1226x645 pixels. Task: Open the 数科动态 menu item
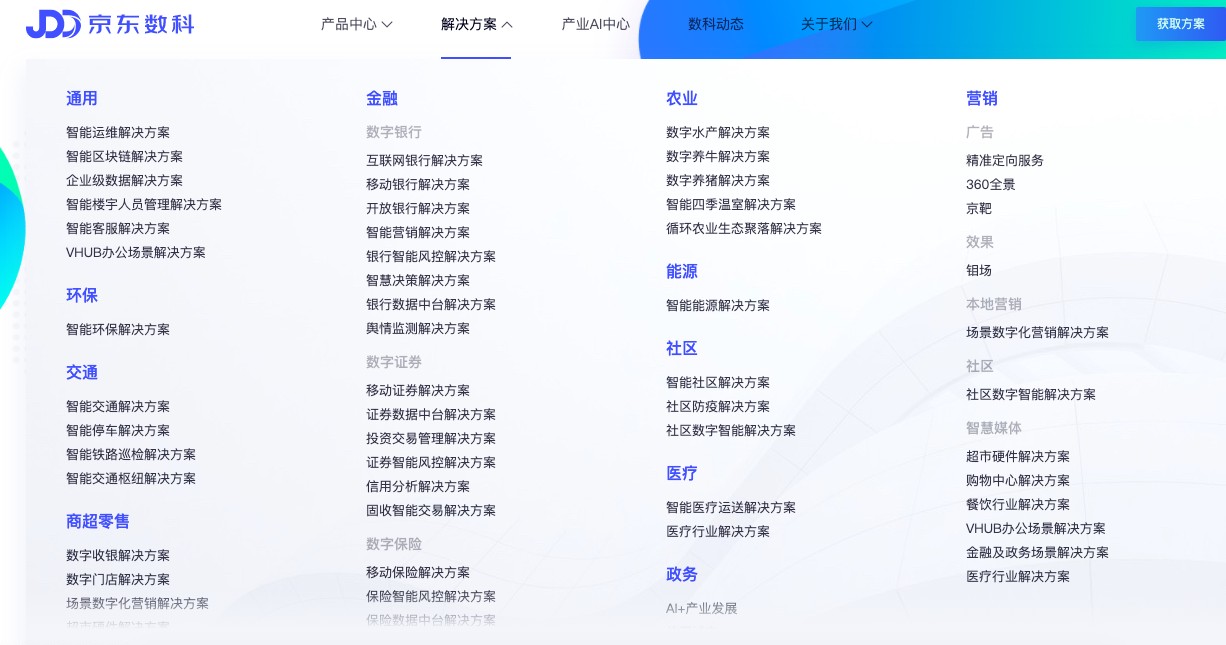(715, 24)
